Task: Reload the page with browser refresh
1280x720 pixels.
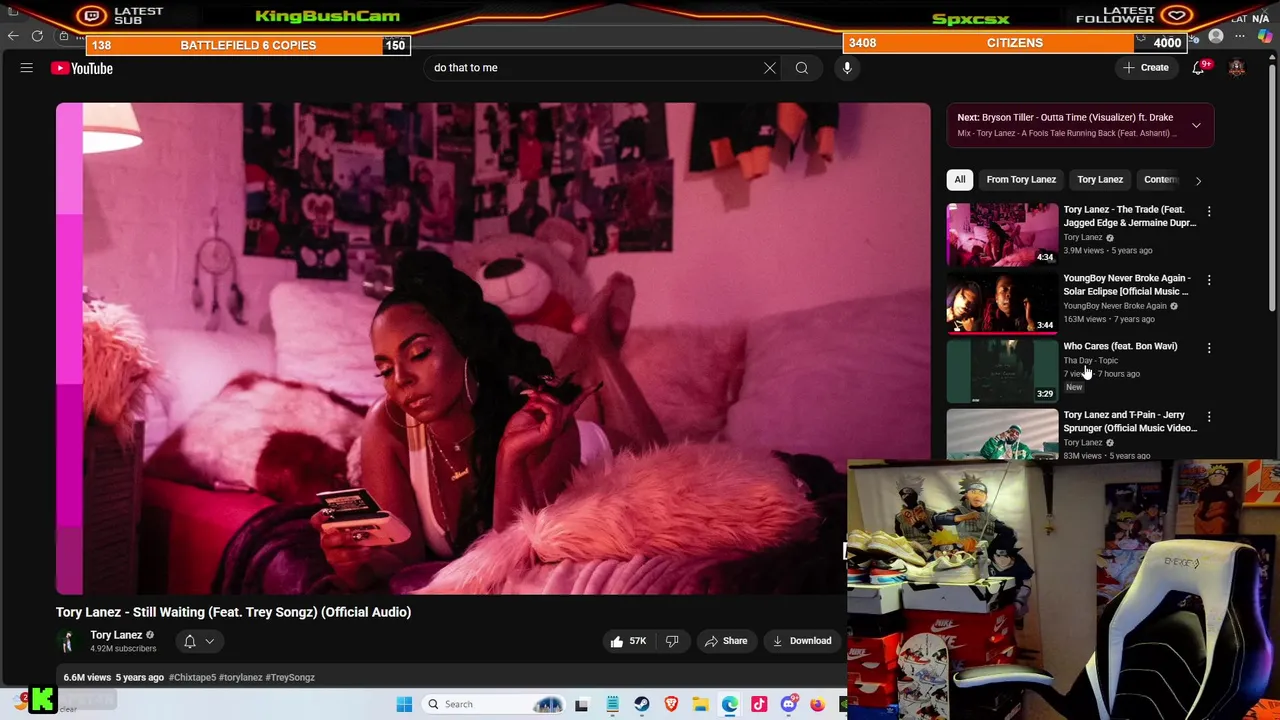Action: tap(37, 36)
